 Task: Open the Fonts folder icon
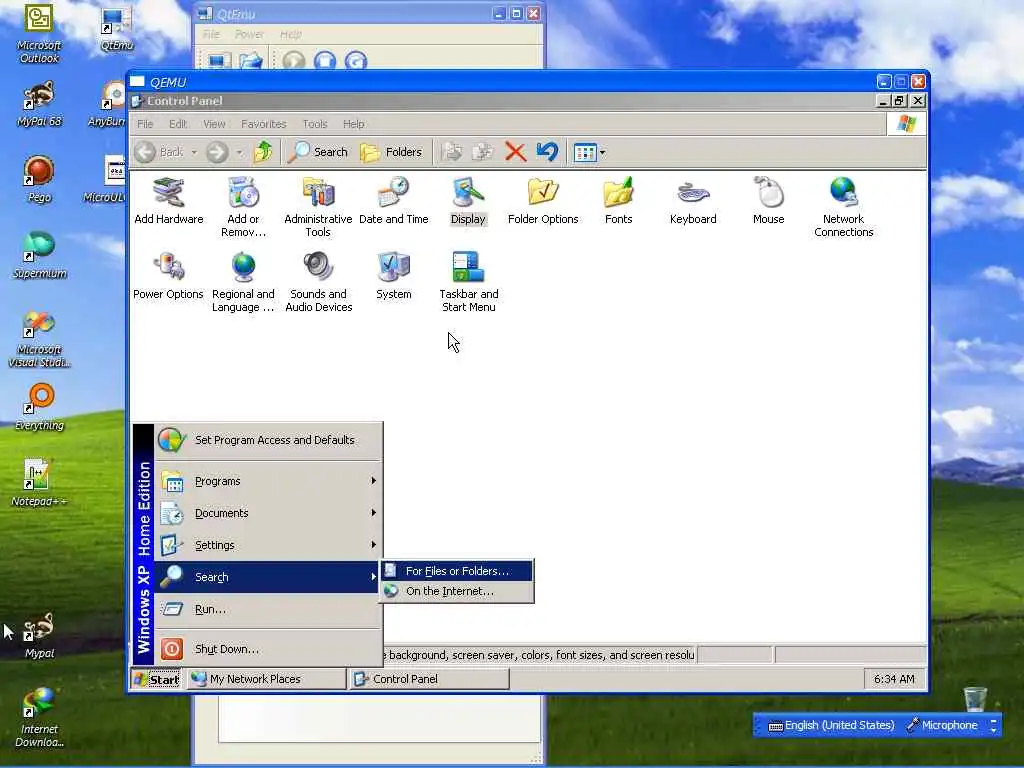(618, 201)
